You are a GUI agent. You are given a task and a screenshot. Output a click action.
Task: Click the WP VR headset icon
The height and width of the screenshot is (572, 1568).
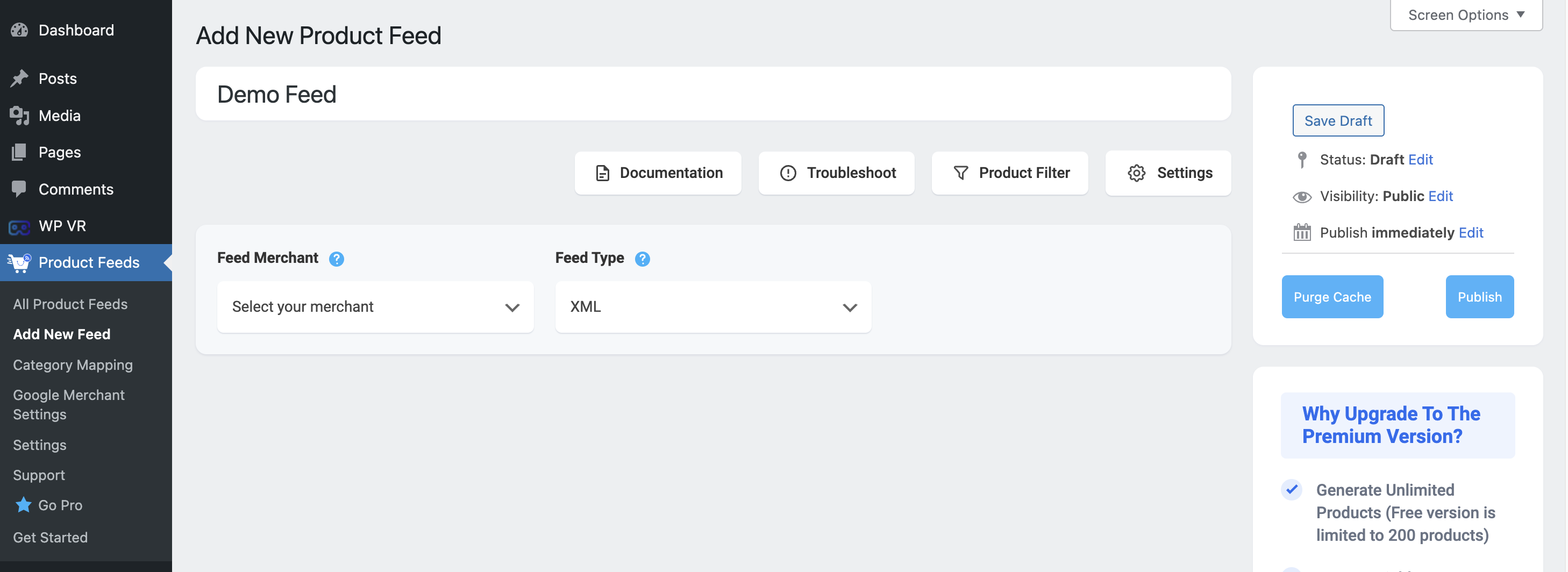19,226
